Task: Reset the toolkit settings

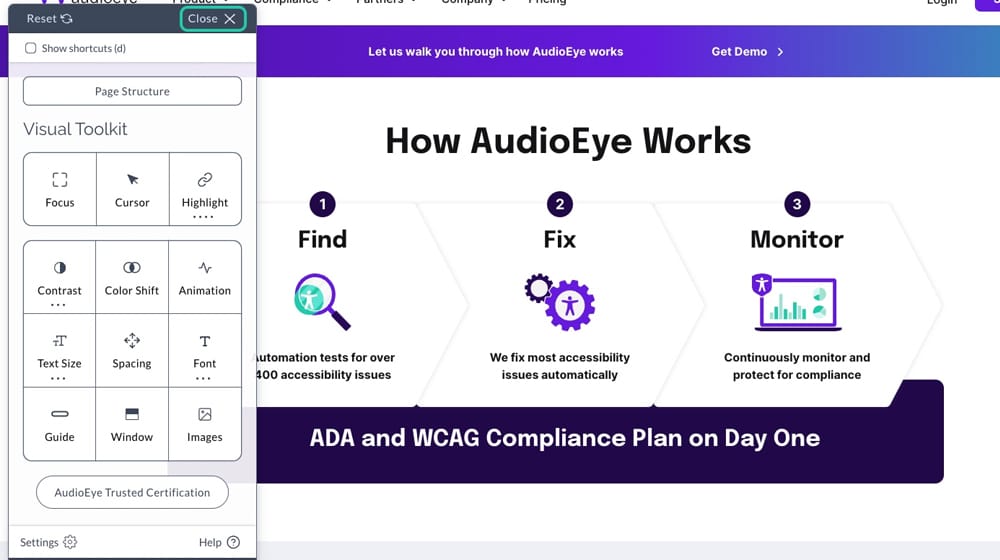Action: coord(49,18)
